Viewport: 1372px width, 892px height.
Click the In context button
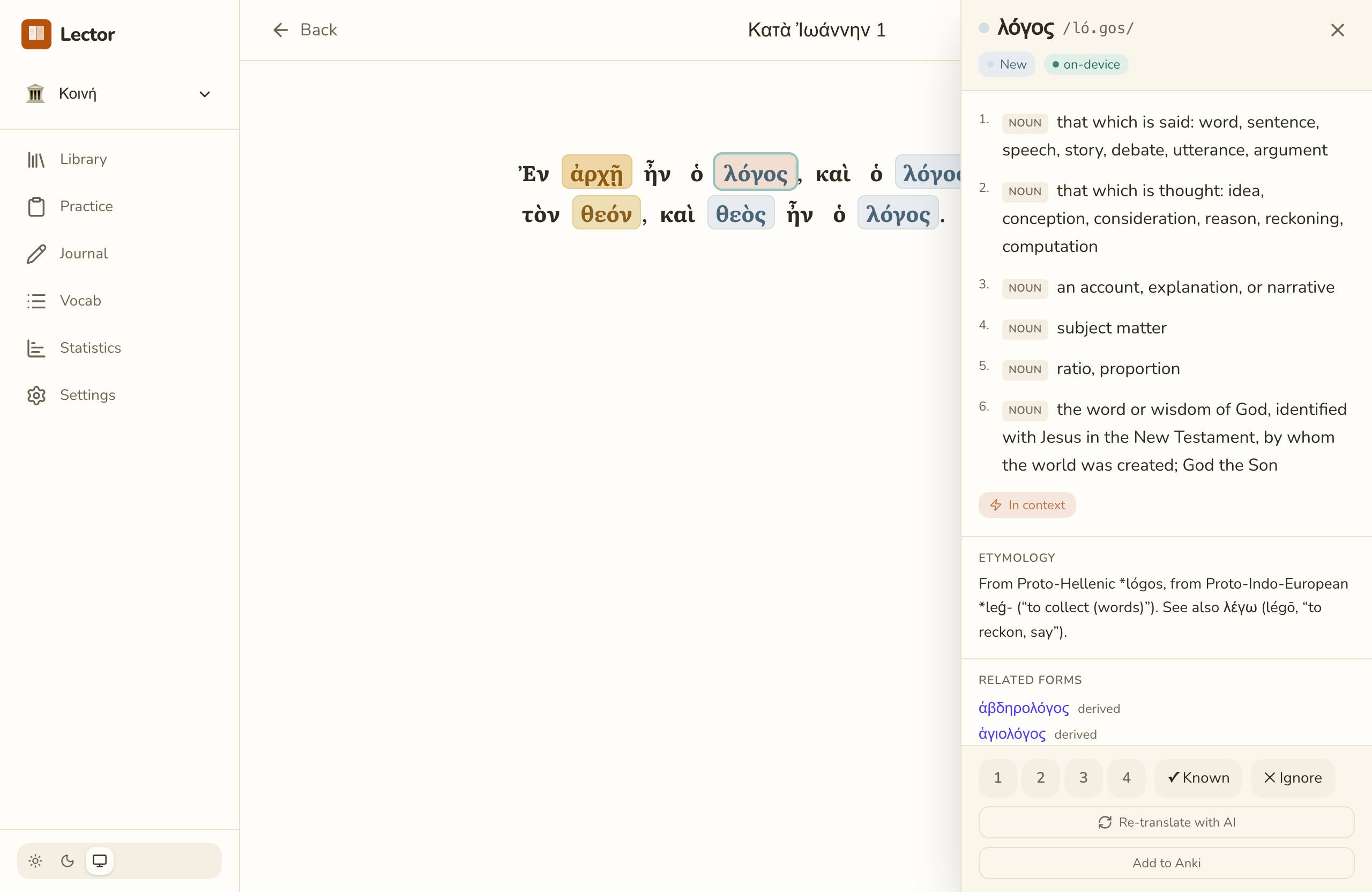[x=1027, y=504]
